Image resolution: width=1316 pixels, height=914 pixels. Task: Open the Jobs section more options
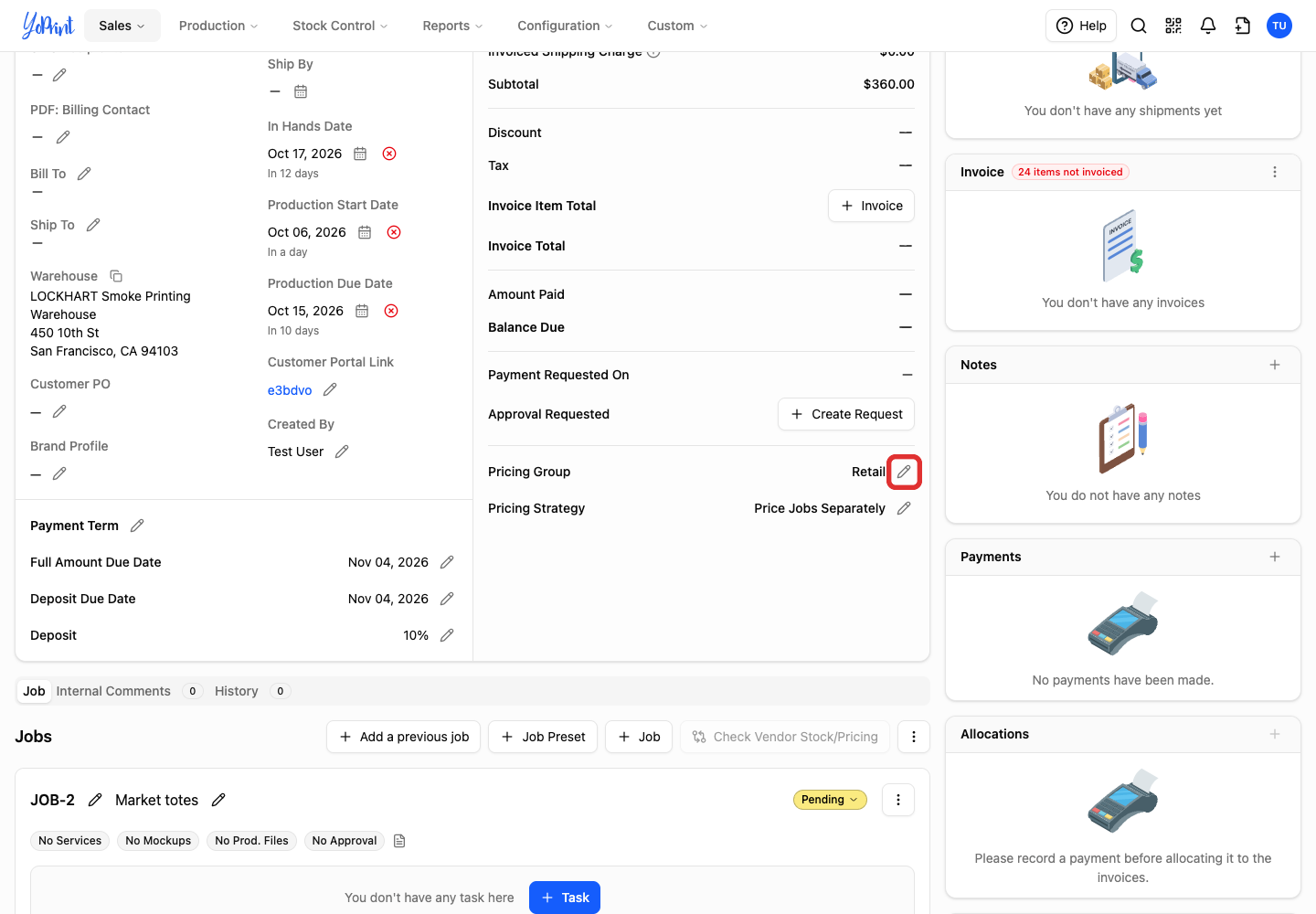coord(914,737)
